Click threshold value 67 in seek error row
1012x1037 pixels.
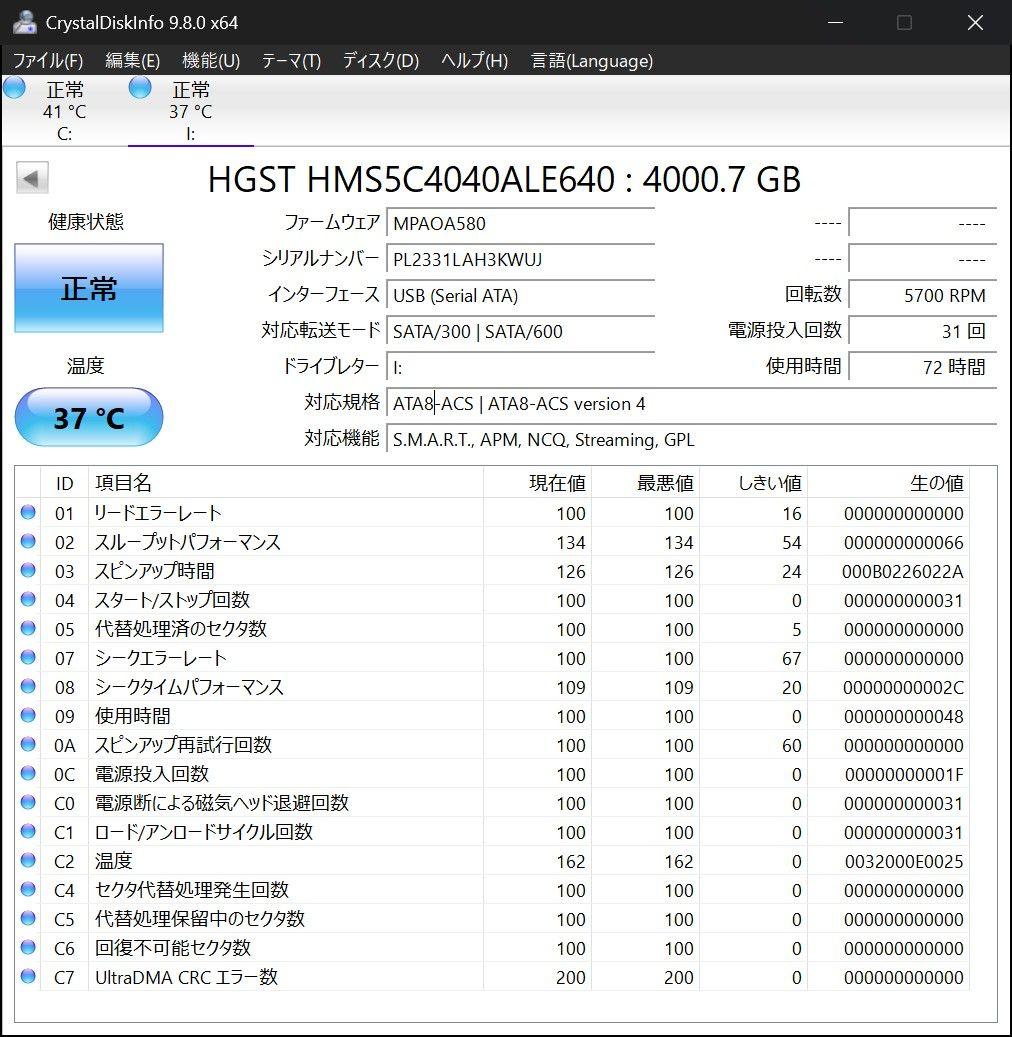click(x=791, y=658)
